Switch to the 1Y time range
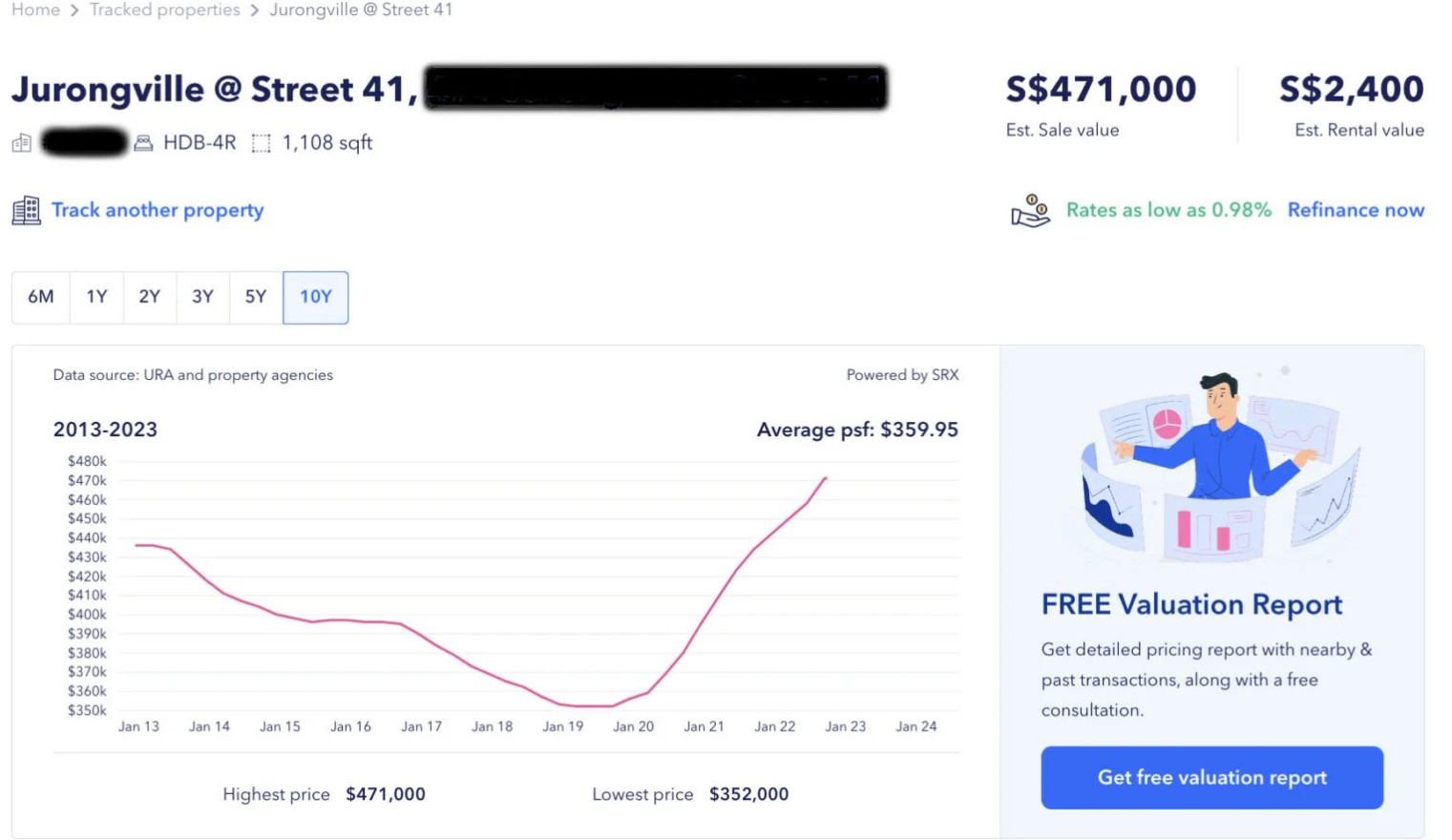The width and height of the screenshot is (1452, 840). point(96,297)
